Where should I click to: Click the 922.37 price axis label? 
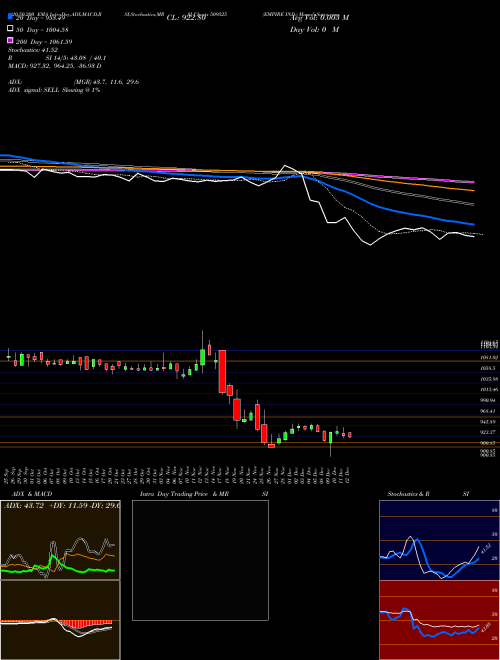pyautogui.click(x=488, y=432)
